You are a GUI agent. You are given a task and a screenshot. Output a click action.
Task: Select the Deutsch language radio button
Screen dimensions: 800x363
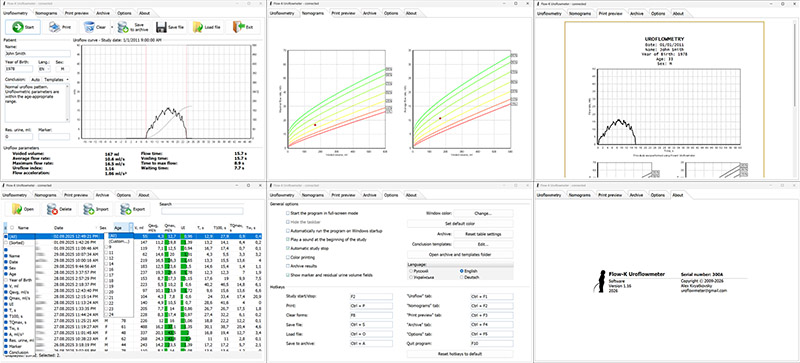[x=462, y=277]
